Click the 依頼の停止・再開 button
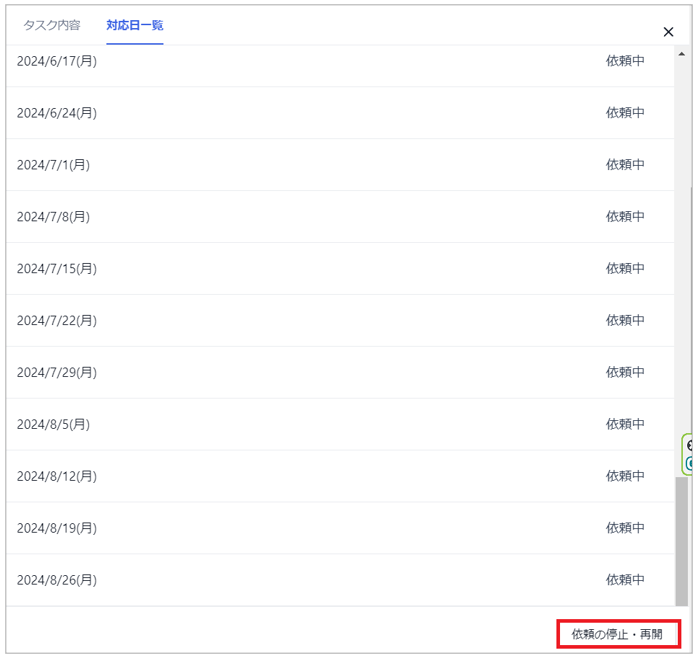 [617, 634]
